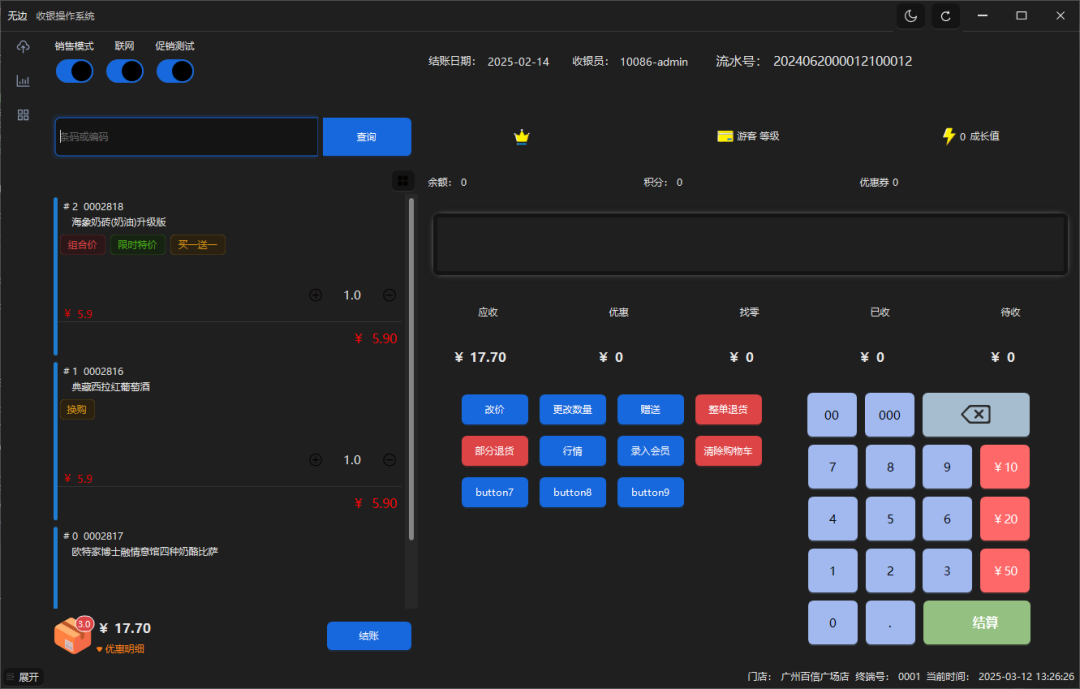Click store name 广州百信广场店 in status bar
Image resolution: width=1080 pixels, height=689 pixels.
click(814, 677)
